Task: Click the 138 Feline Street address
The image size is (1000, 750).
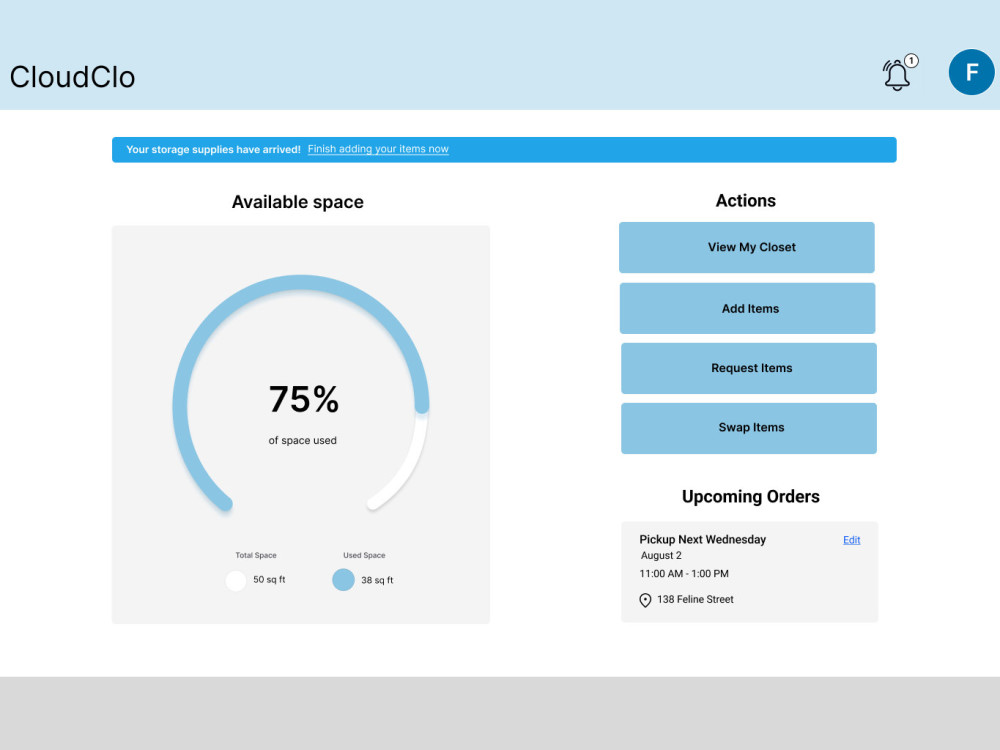Action: [695, 599]
